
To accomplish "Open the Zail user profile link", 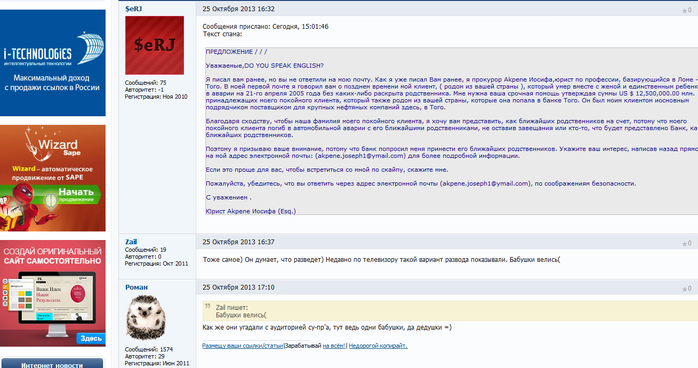I will [x=131, y=242].
